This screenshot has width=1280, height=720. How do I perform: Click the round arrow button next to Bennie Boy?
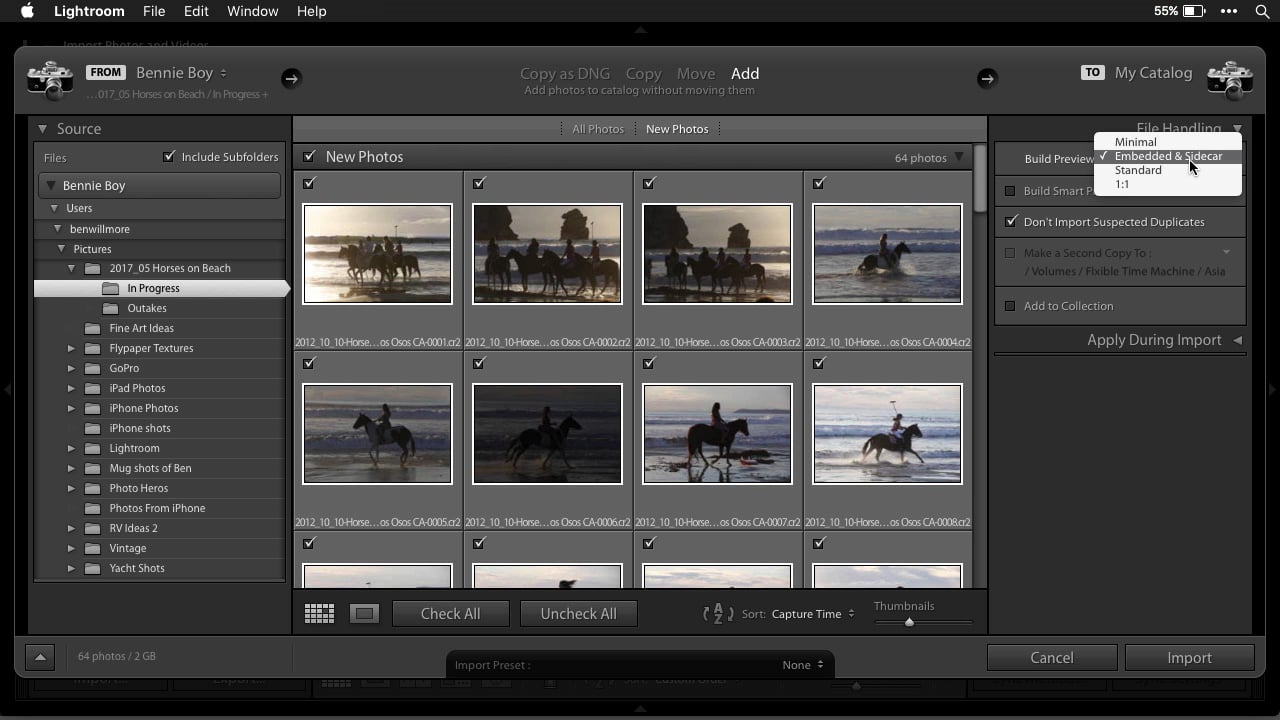(x=291, y=78)
